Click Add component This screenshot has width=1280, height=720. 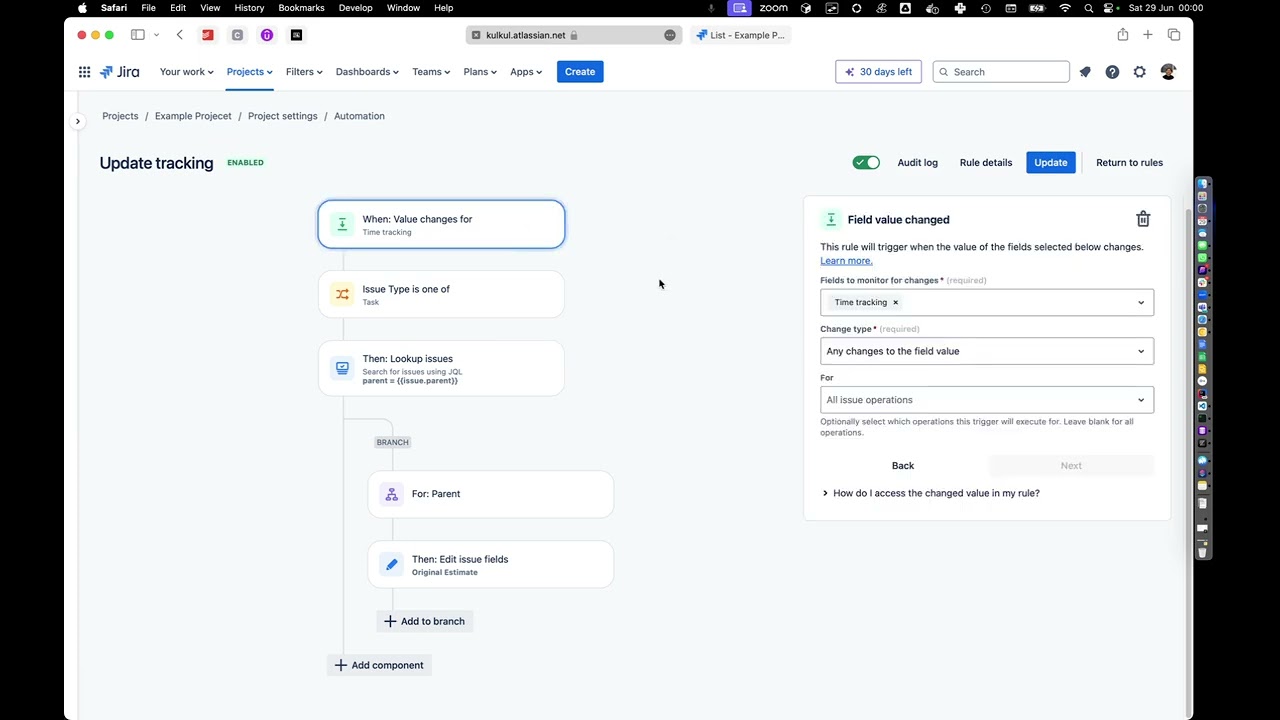[x=379, y=665]
